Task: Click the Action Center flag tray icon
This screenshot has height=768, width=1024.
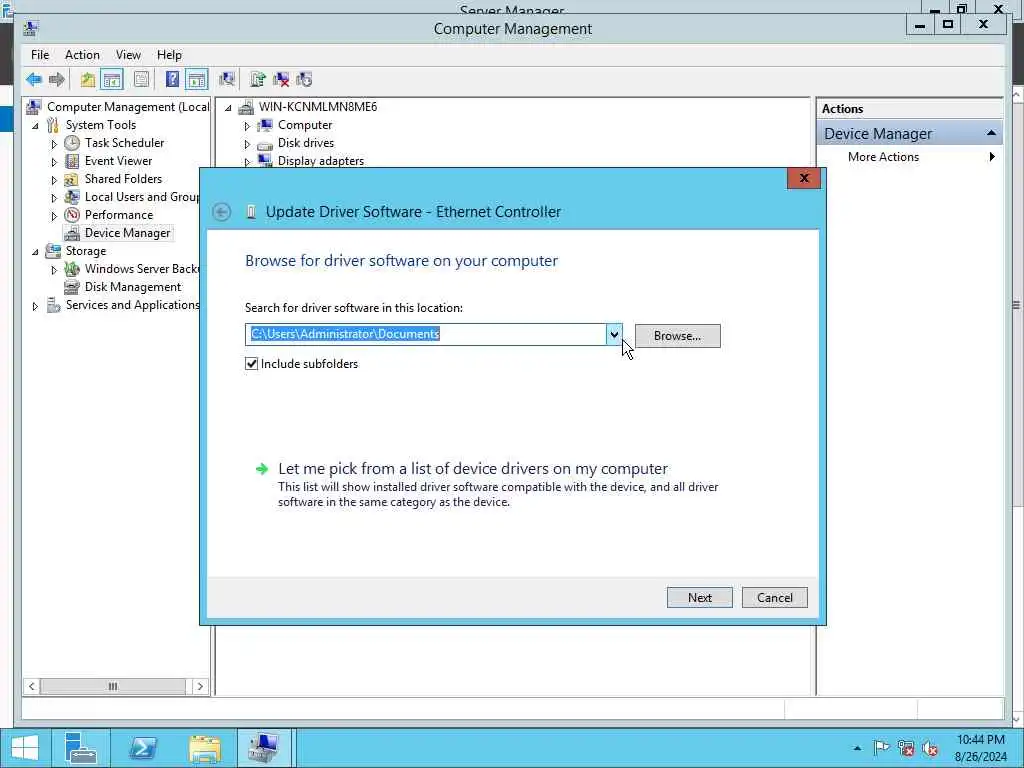Action: pos(881,748)
